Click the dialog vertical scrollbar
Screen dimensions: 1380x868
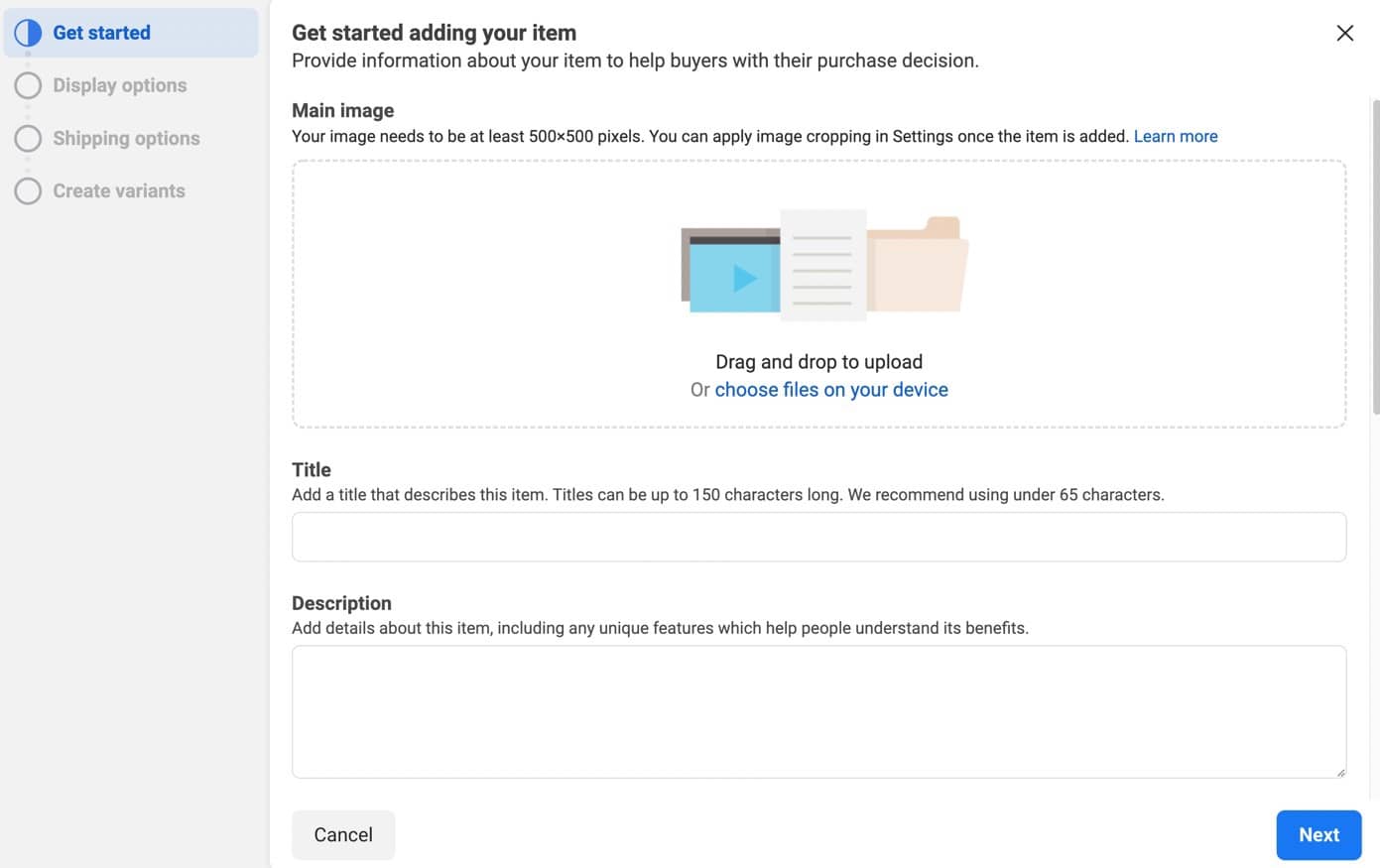[1375, 256]
